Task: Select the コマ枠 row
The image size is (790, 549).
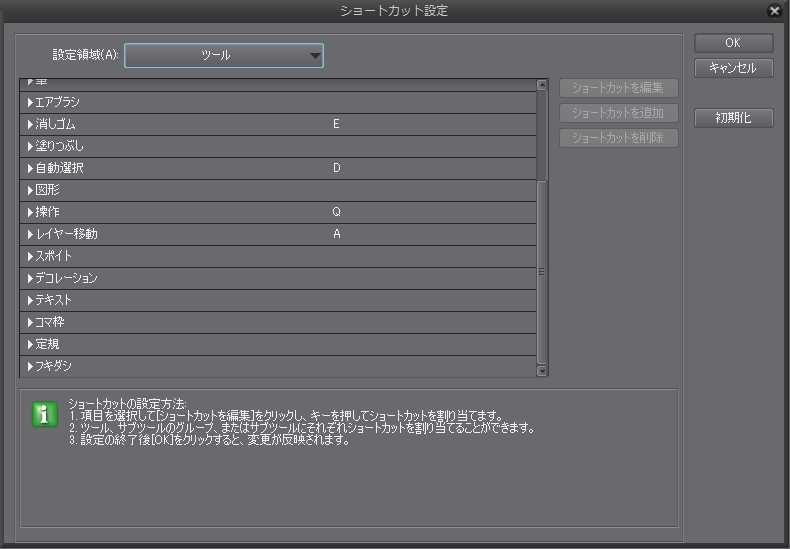Action: pyautogui.click(x=278, y=322)
